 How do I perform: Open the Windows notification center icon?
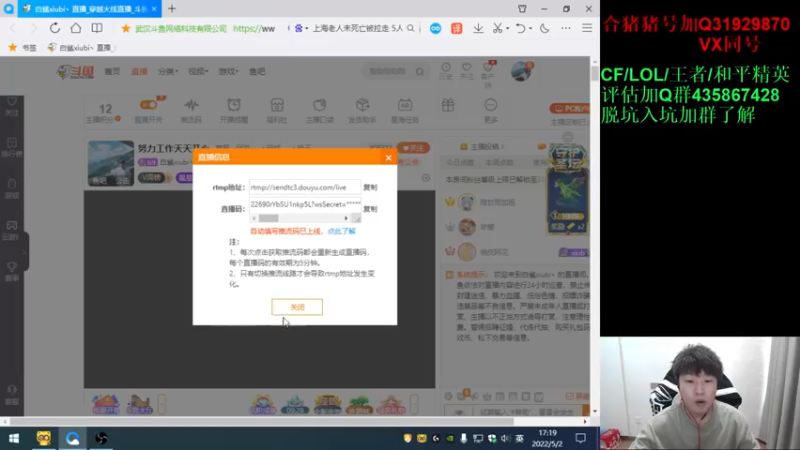click(581, 438)
